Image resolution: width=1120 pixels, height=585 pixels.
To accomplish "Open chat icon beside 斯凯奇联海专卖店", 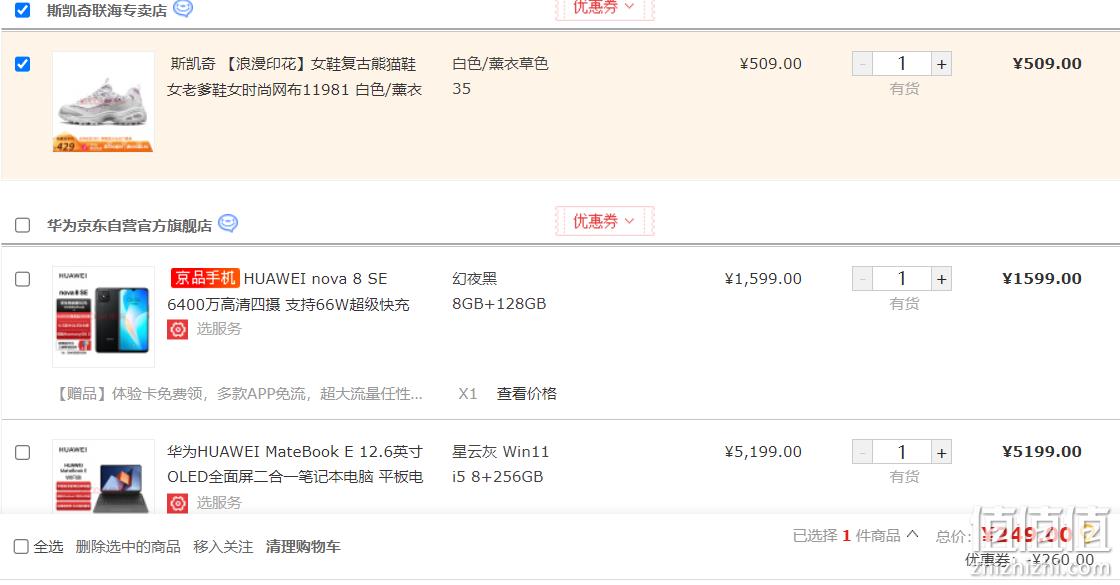I will tap(183, 8).
